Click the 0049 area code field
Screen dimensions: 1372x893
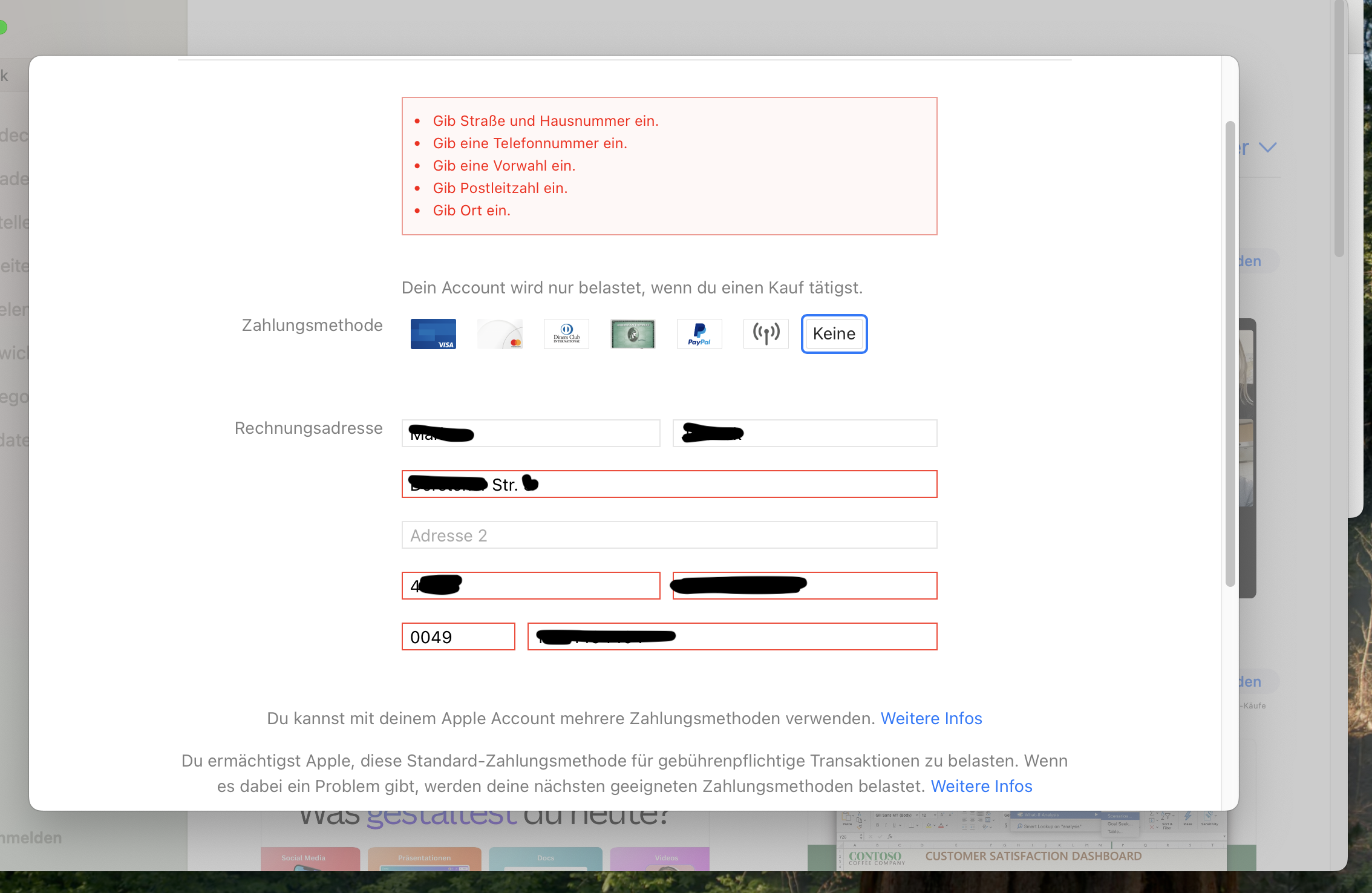pyautogui.click(x=459, y=636)
